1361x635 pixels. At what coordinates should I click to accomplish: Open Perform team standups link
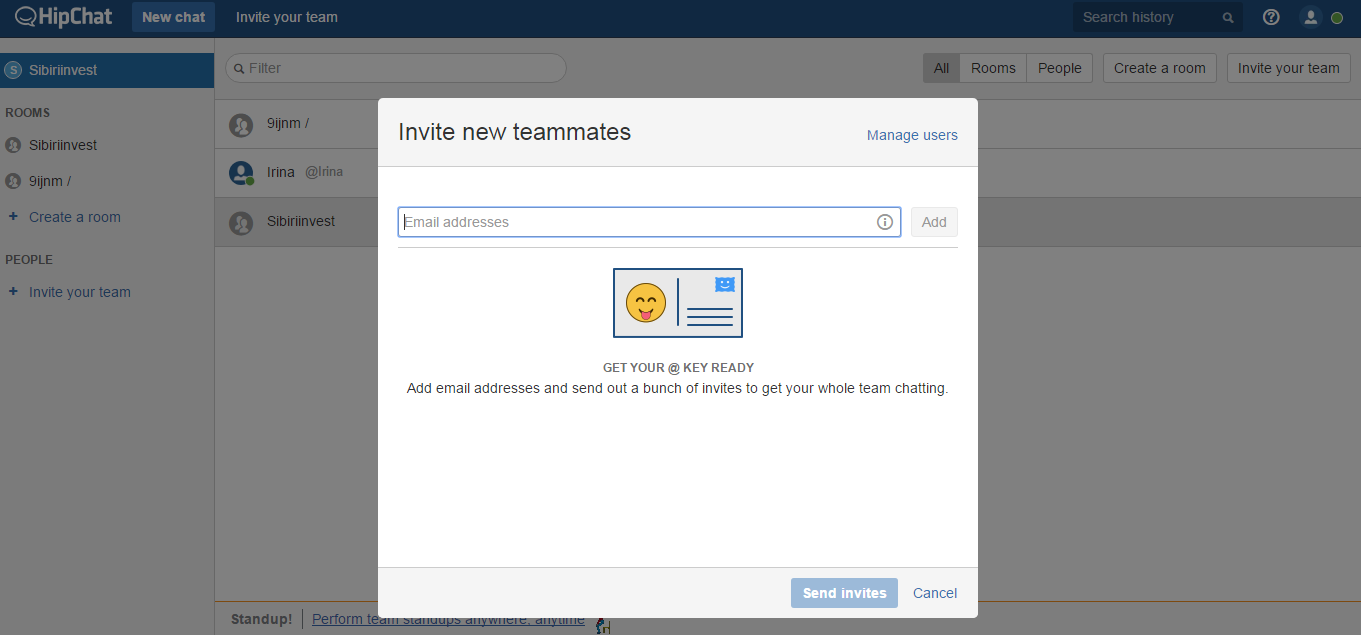[448, 619]
